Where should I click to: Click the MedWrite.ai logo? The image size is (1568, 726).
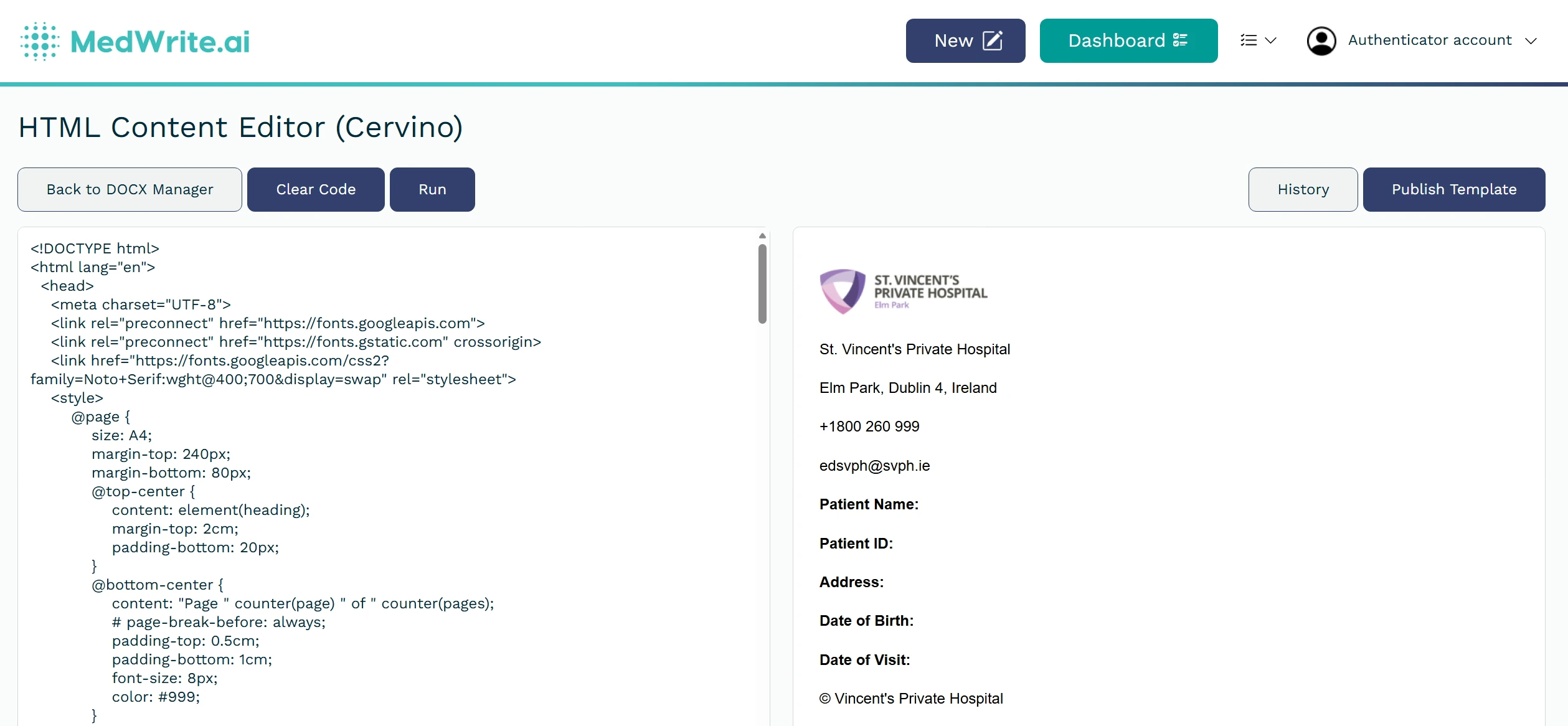coord(134,41)
